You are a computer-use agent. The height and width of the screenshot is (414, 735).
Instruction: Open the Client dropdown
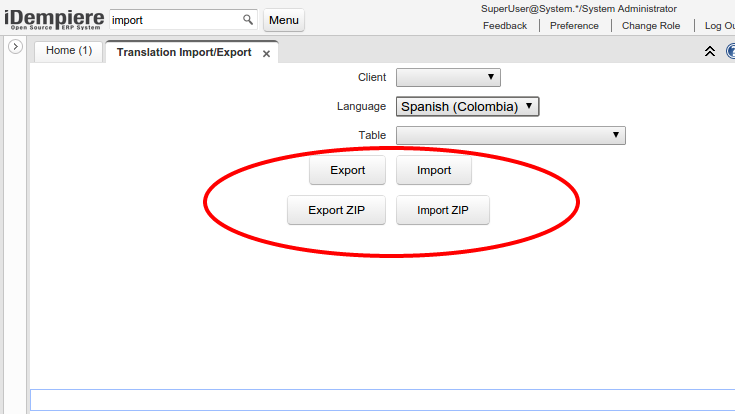click(448, 77)
